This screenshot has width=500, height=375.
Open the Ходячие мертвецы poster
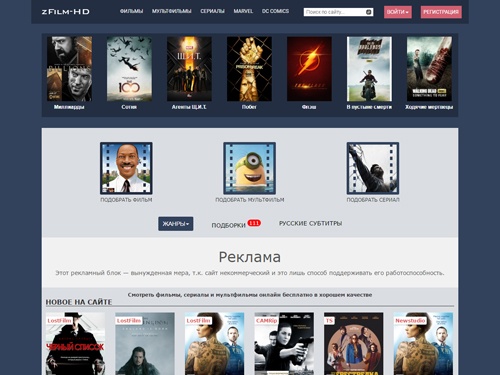click(x=429, y=69)
